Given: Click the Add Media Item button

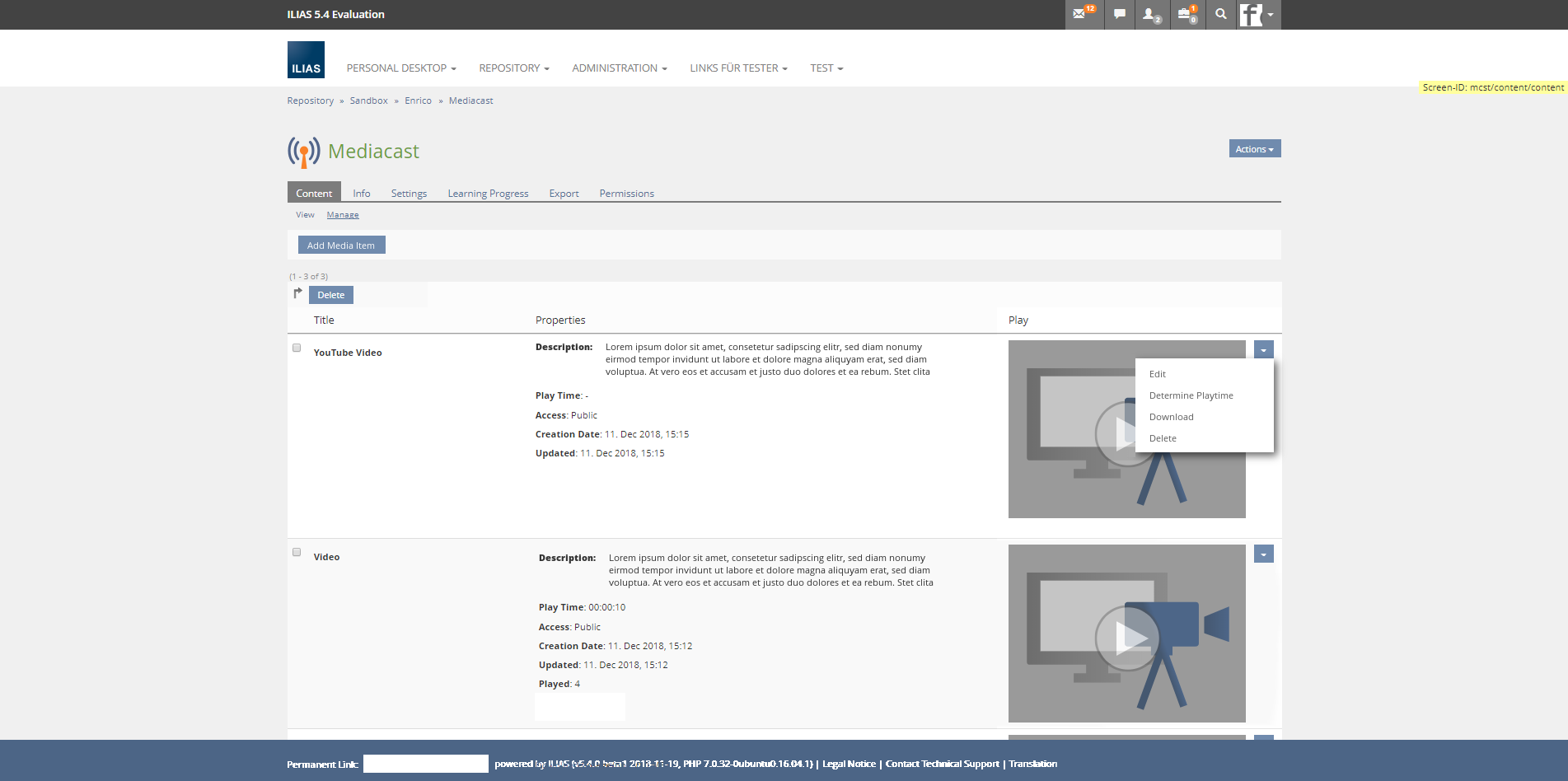Looking at the screenshot, I should 341,246.
